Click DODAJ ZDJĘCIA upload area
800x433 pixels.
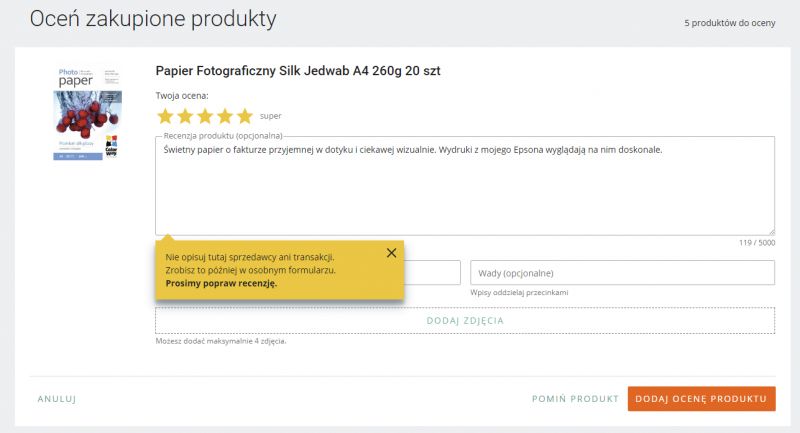point(465,320)
